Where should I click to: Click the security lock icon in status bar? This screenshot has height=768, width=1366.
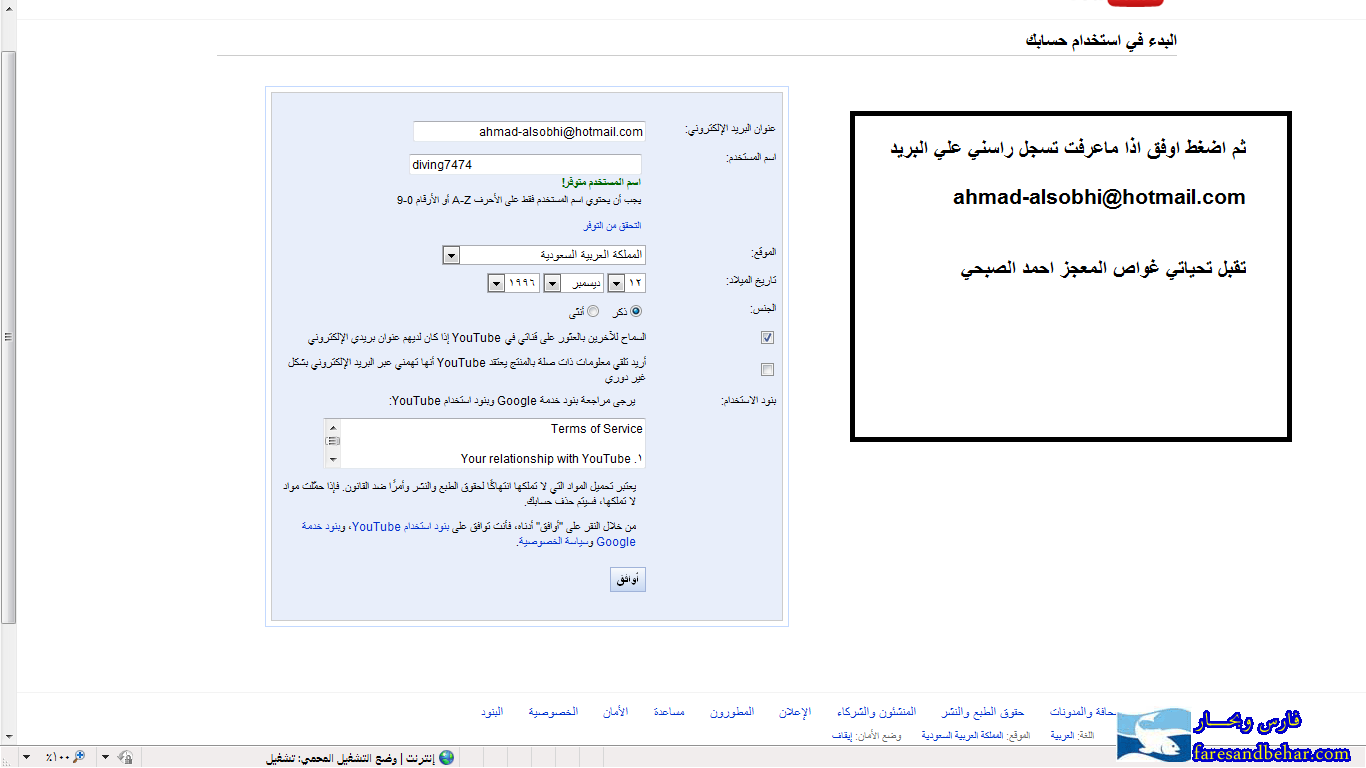point(126,757)
